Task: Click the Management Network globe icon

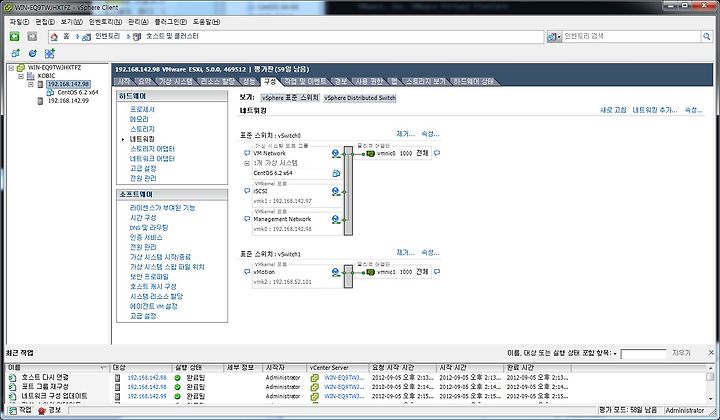Action: [x=336, y=219]
